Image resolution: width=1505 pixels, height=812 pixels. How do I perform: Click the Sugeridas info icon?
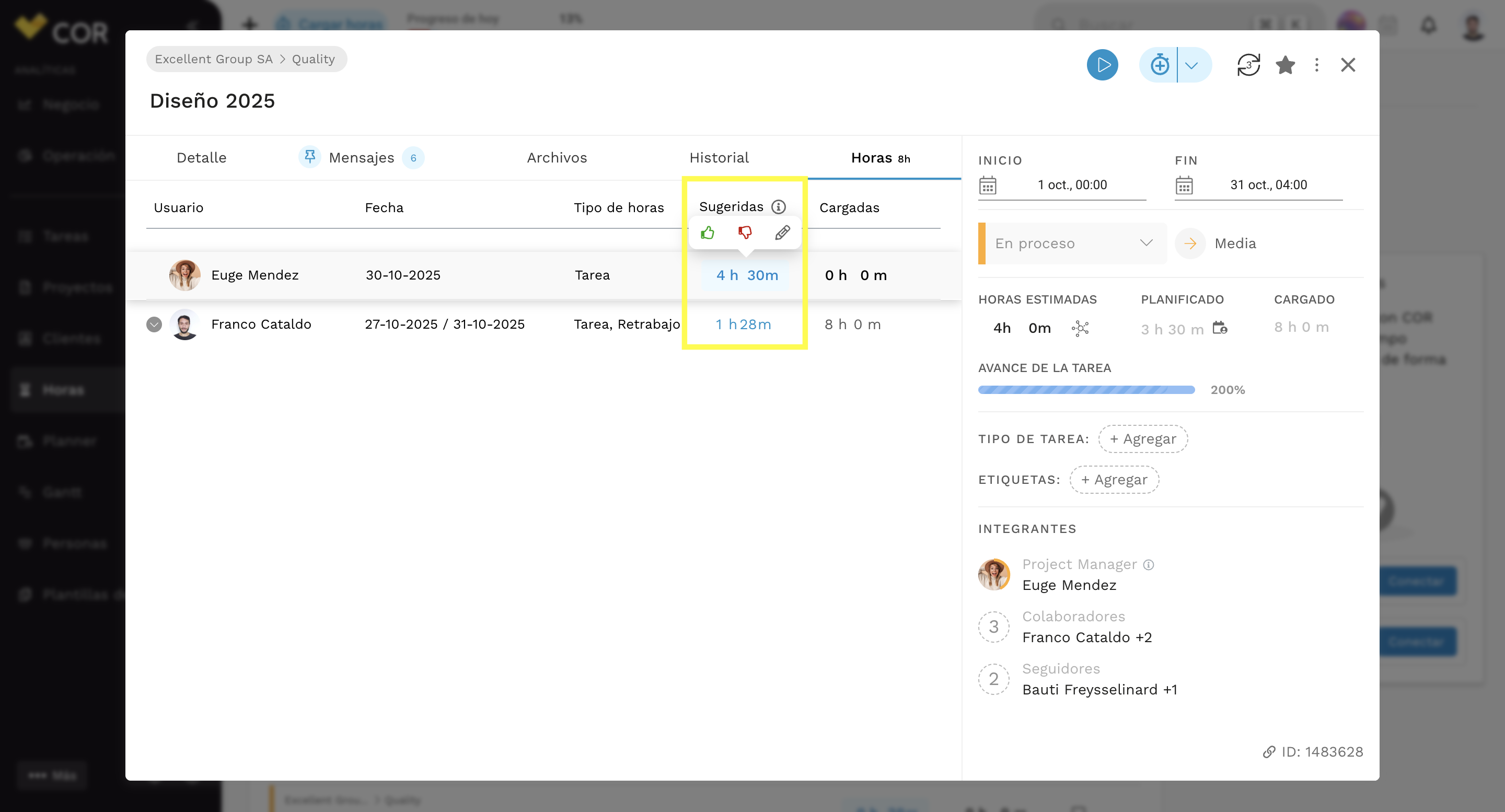coord(778,207)
